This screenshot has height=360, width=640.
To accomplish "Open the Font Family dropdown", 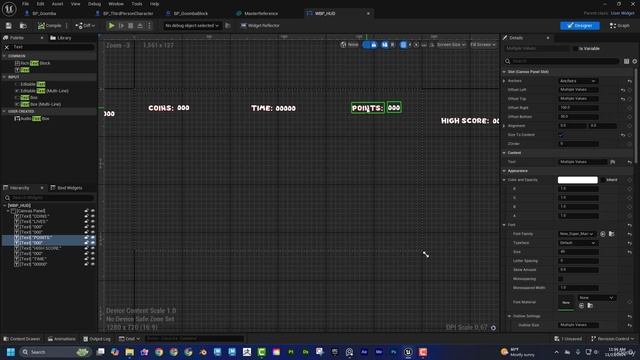I will (578, 234).
